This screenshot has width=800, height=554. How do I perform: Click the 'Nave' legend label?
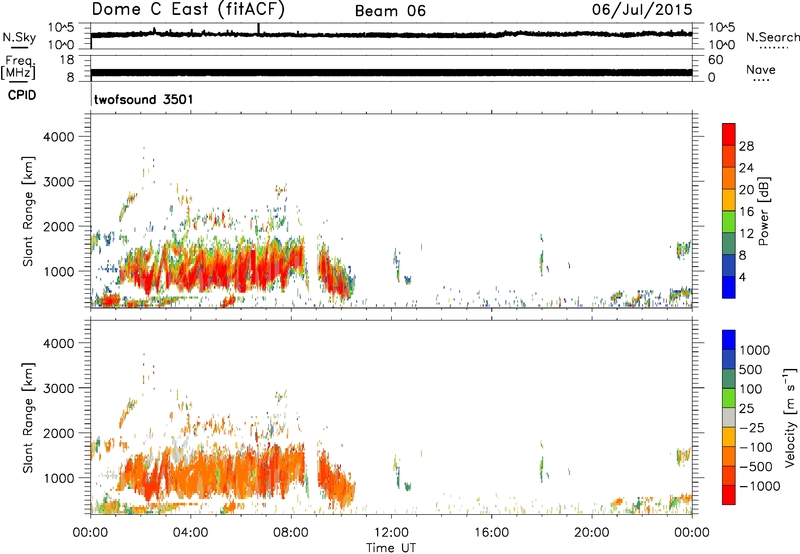click(x=761, y=69)
